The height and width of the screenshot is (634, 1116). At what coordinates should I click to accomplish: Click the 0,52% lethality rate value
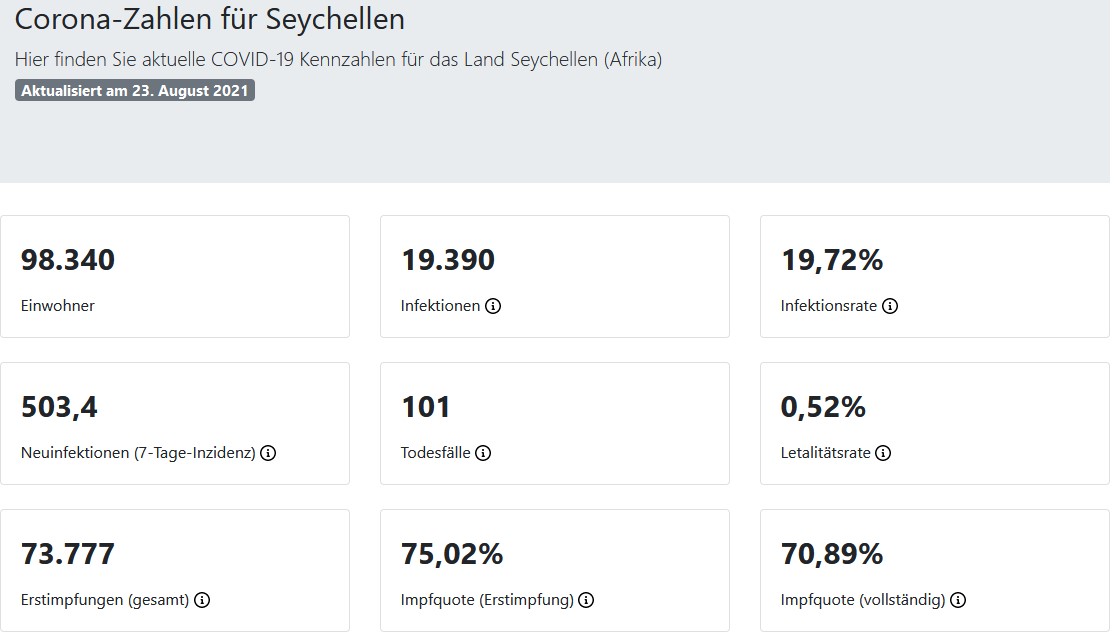point(823,407)
